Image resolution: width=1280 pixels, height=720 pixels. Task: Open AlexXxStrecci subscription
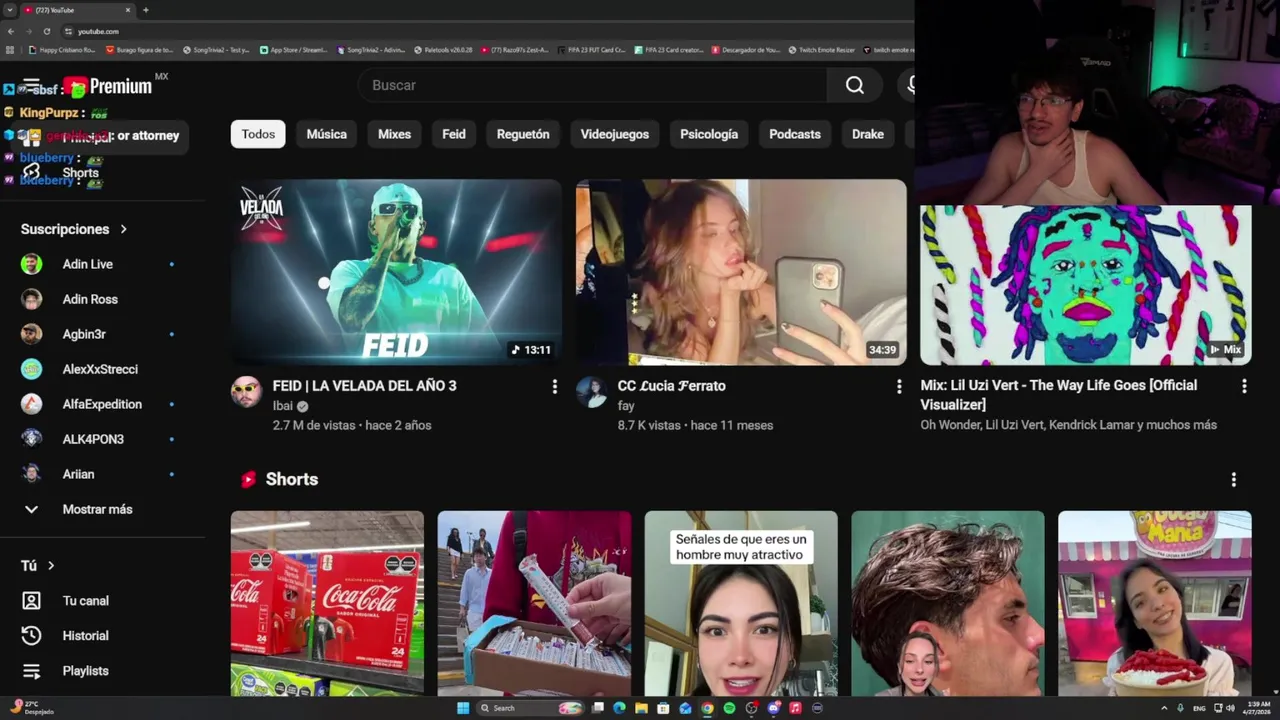tap(100, 369)
